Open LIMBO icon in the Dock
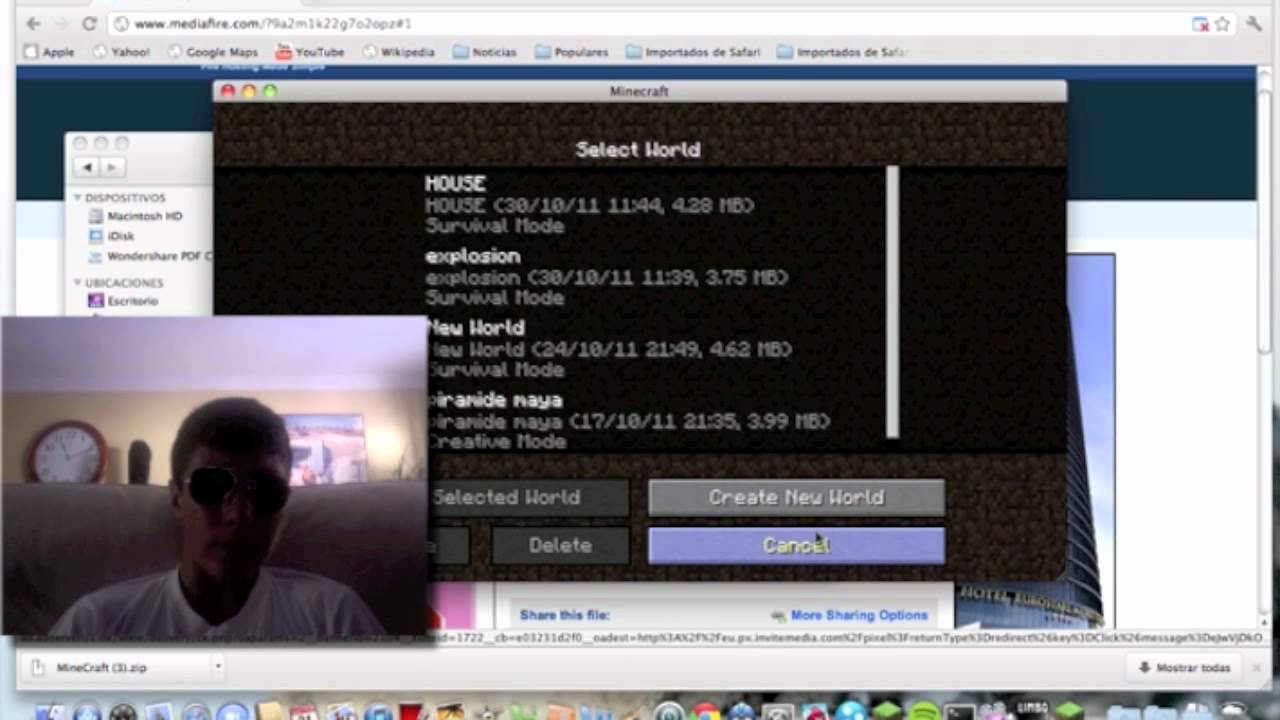The image size is (1280, 720). (x=1033, y=712)
